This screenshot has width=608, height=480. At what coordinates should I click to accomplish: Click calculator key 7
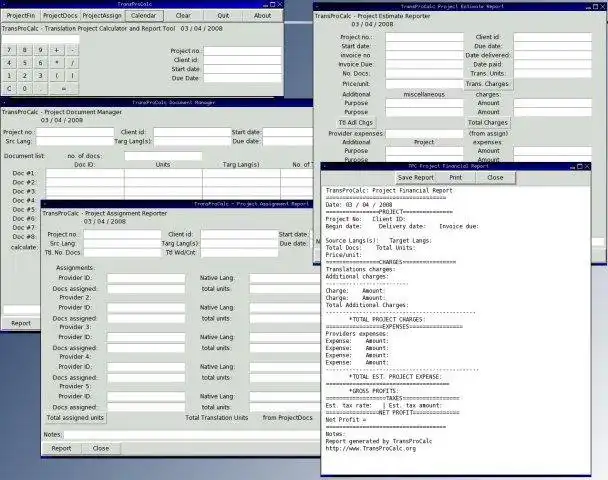coord(9,50)
